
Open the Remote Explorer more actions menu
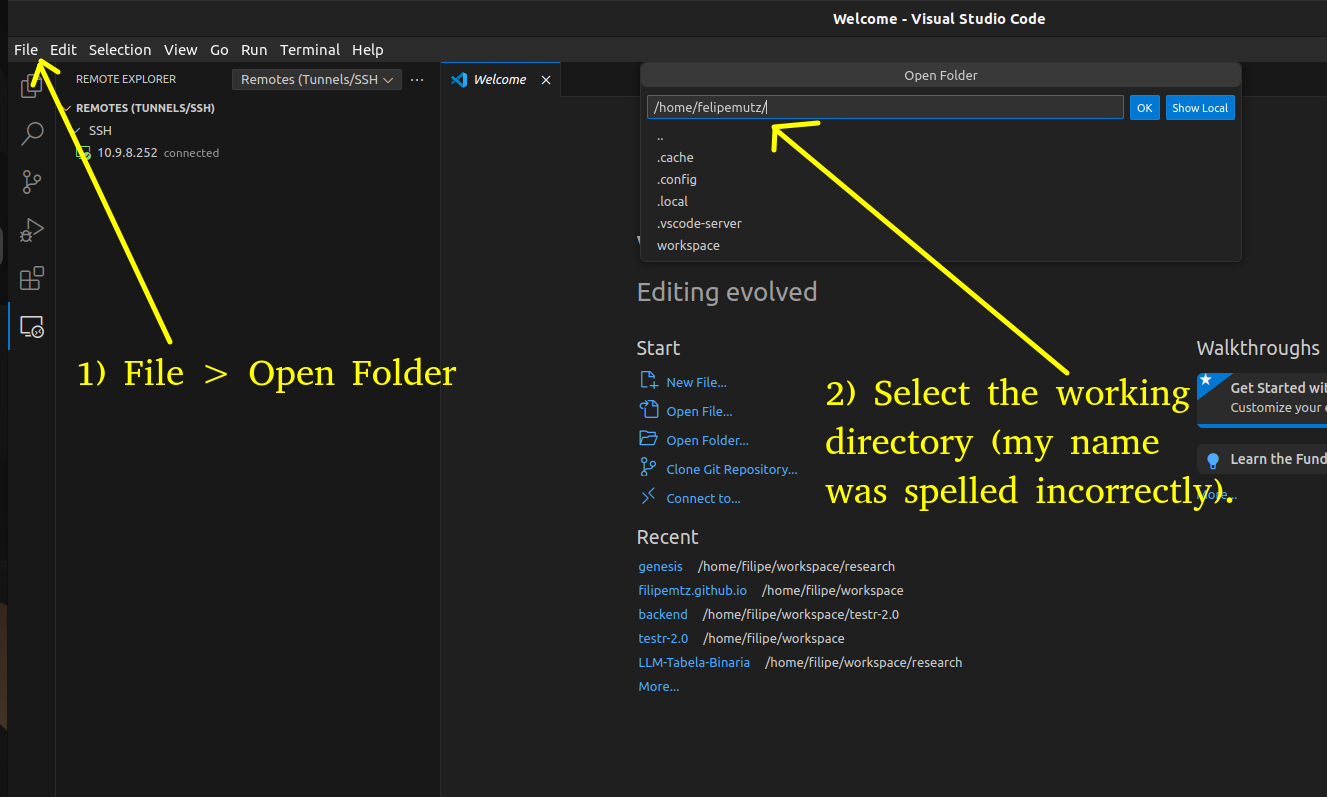click(417, 79)
